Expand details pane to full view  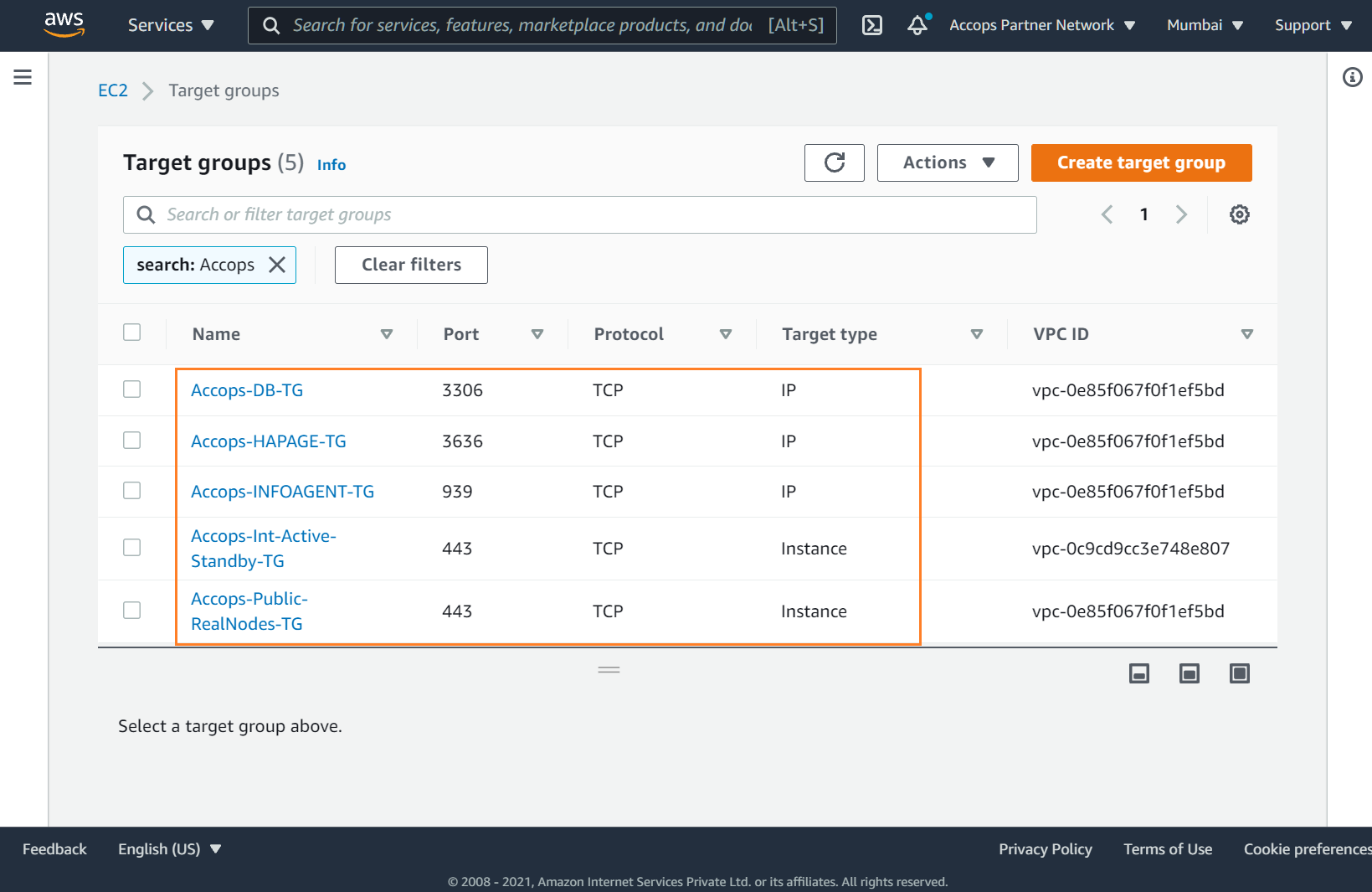click(x=1240, y=673)
